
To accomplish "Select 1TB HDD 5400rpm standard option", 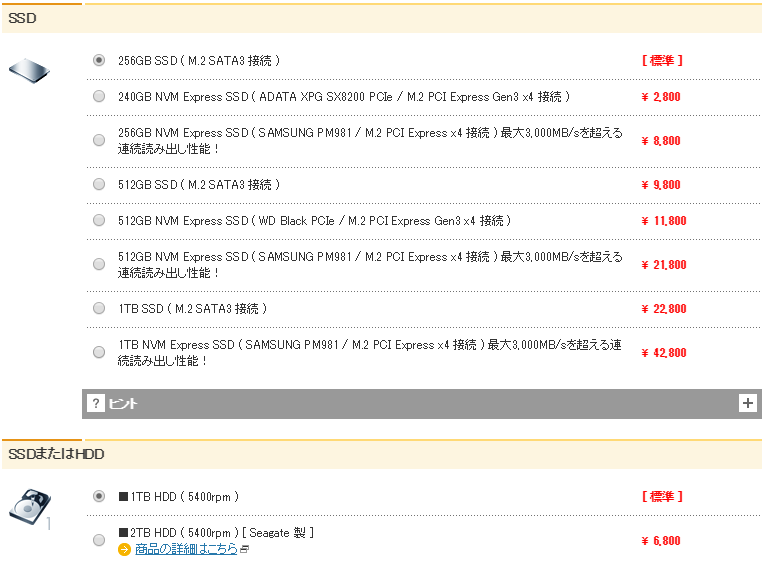I will [99, 497].
